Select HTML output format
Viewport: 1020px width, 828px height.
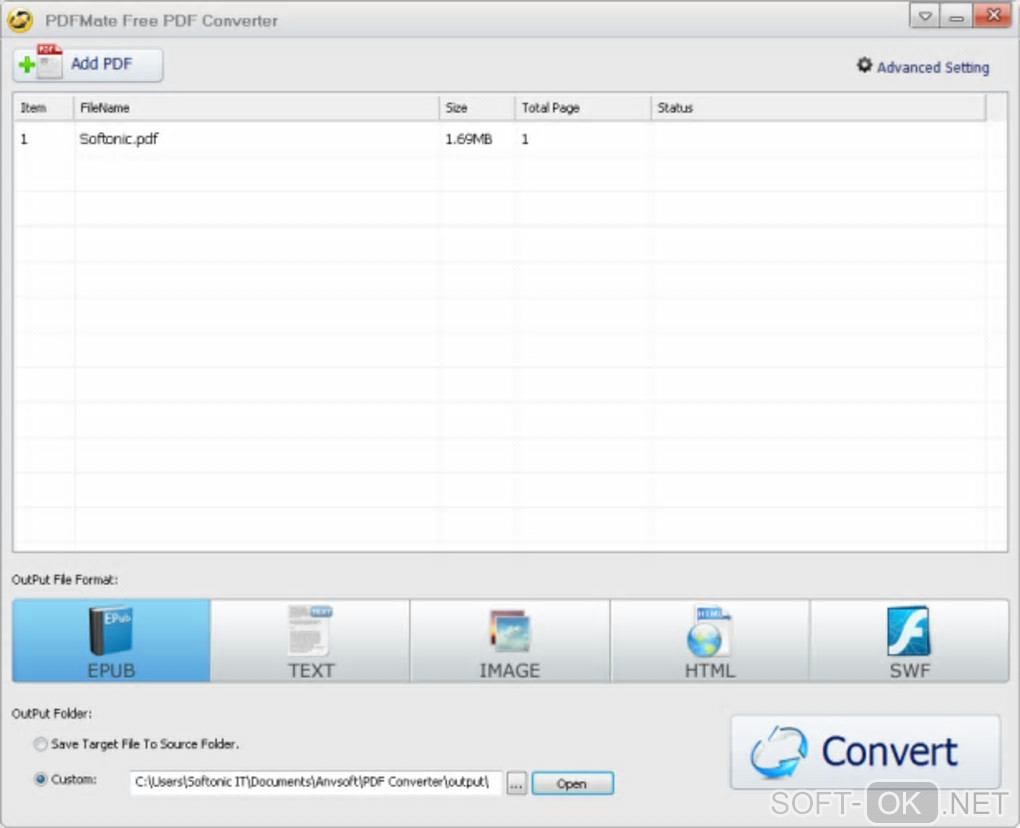(x=710, y=641)
